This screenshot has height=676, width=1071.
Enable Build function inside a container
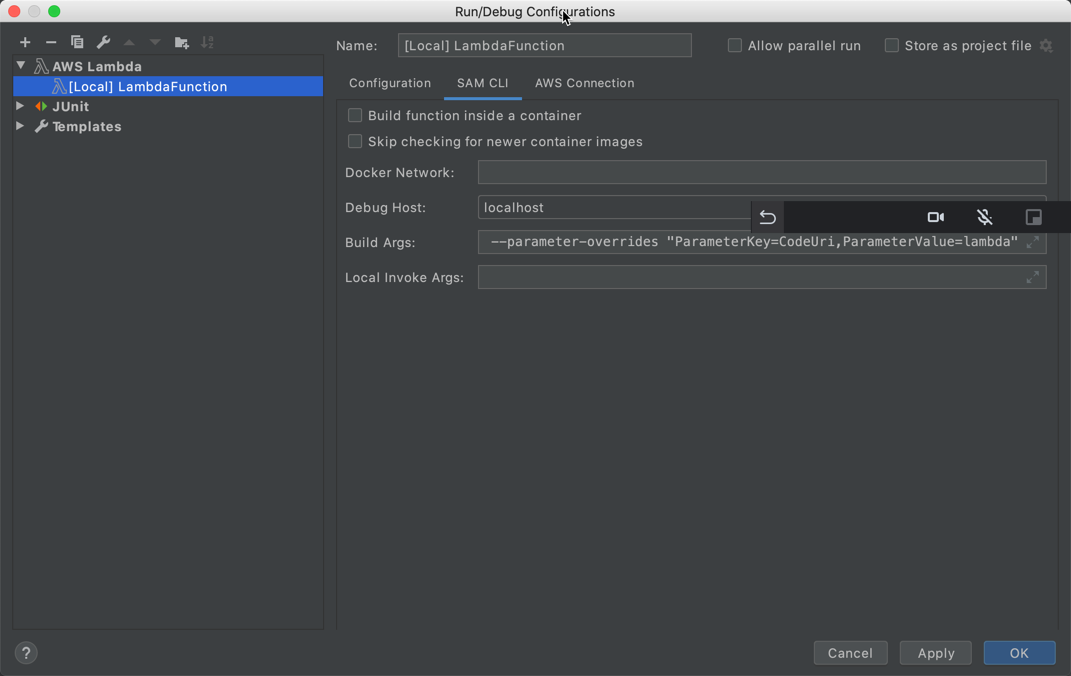click(355, 115)
